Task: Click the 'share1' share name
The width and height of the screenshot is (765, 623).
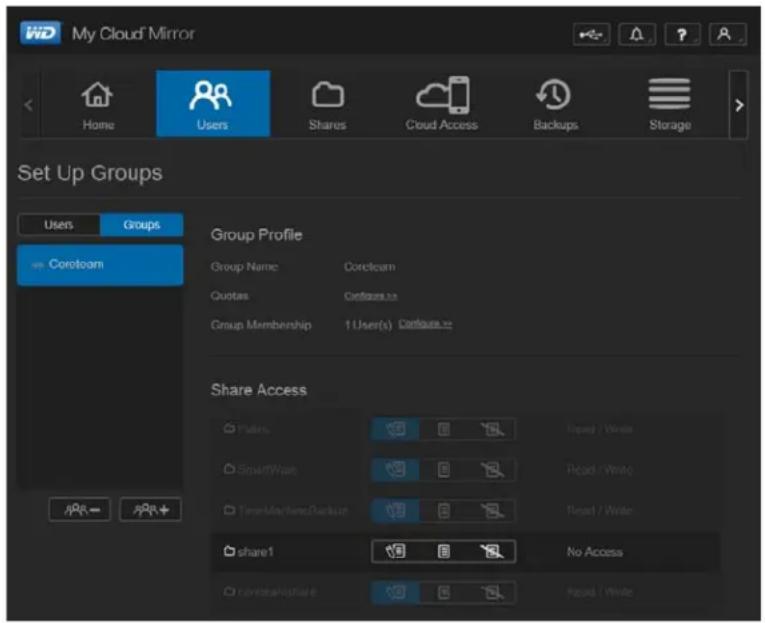Action: click(256, 552)
